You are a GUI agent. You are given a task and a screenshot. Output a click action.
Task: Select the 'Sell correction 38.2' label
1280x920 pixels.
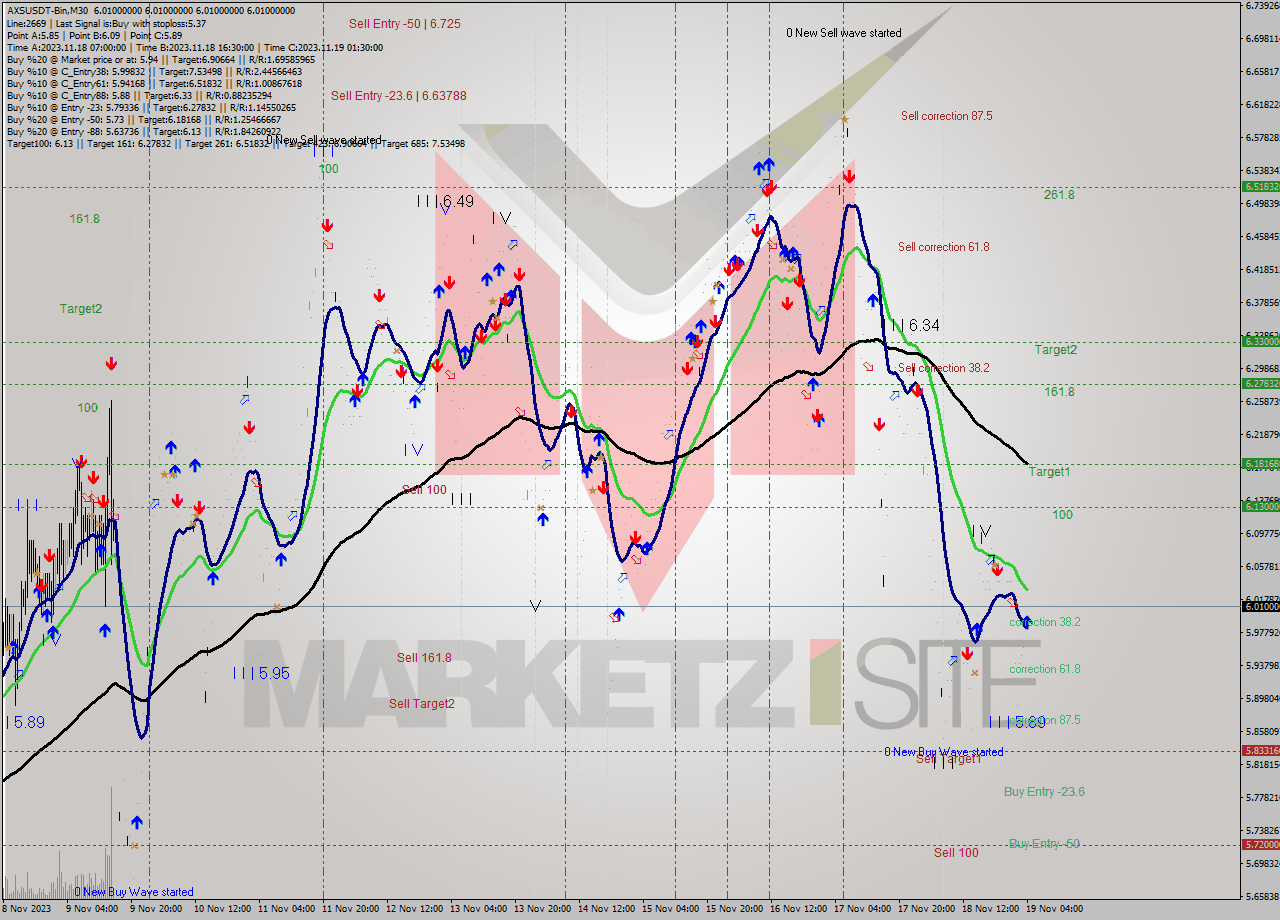943,368
